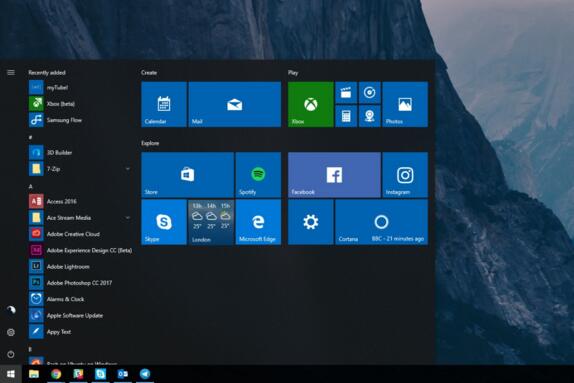Open the Groove Music disc tile
Image resolution: width=574 pixels, height=383 pixels.
coord(370,93)
